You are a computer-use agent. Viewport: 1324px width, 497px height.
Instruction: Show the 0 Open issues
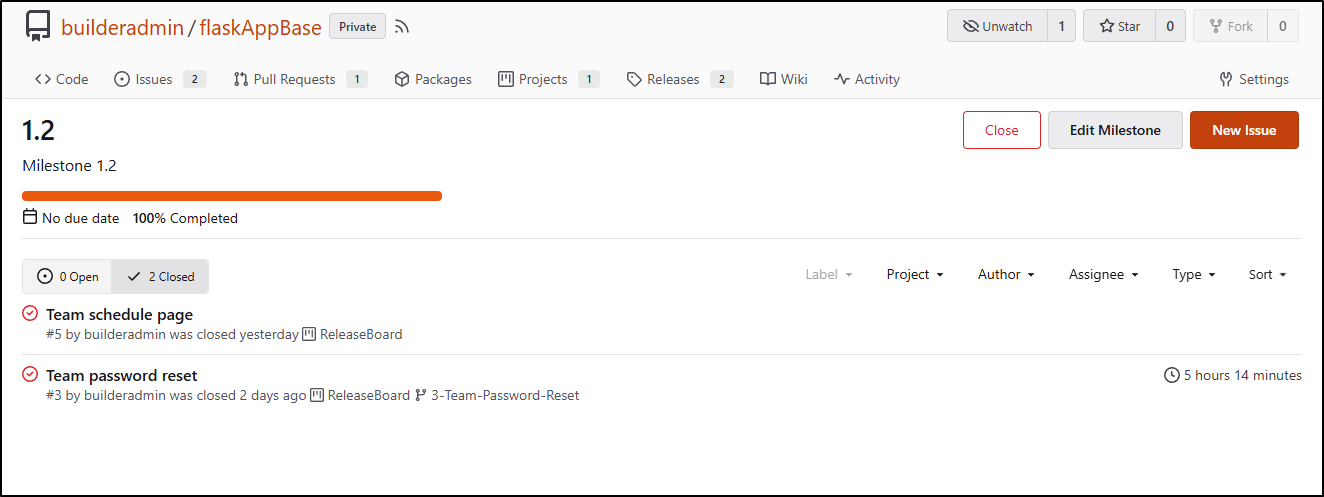pos(67,276)
